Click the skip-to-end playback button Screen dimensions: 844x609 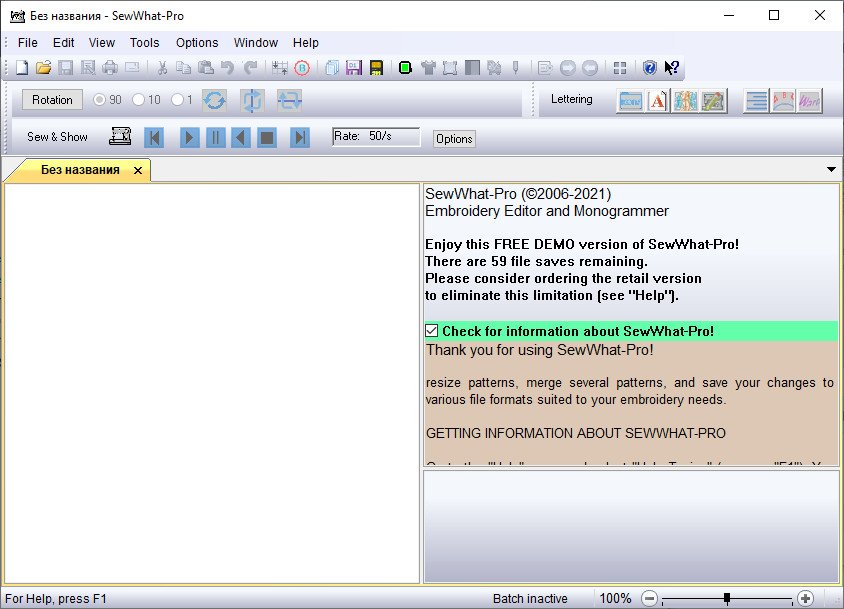click(x=300, y=138)
